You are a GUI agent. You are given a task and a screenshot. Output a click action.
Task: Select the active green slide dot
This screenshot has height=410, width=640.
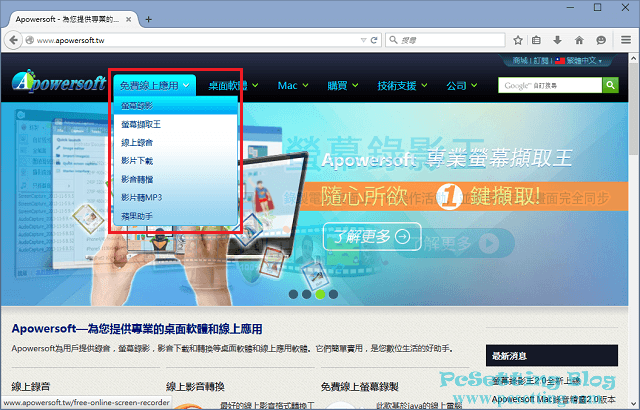(320, 294)
